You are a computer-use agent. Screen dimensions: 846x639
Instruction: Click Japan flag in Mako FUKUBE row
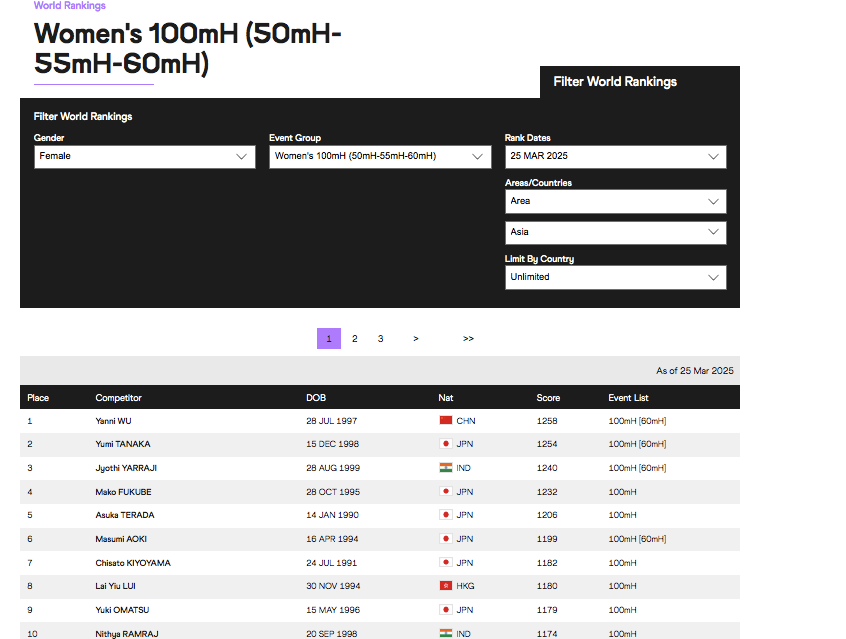pyautogui.click(x=446, y=492)
